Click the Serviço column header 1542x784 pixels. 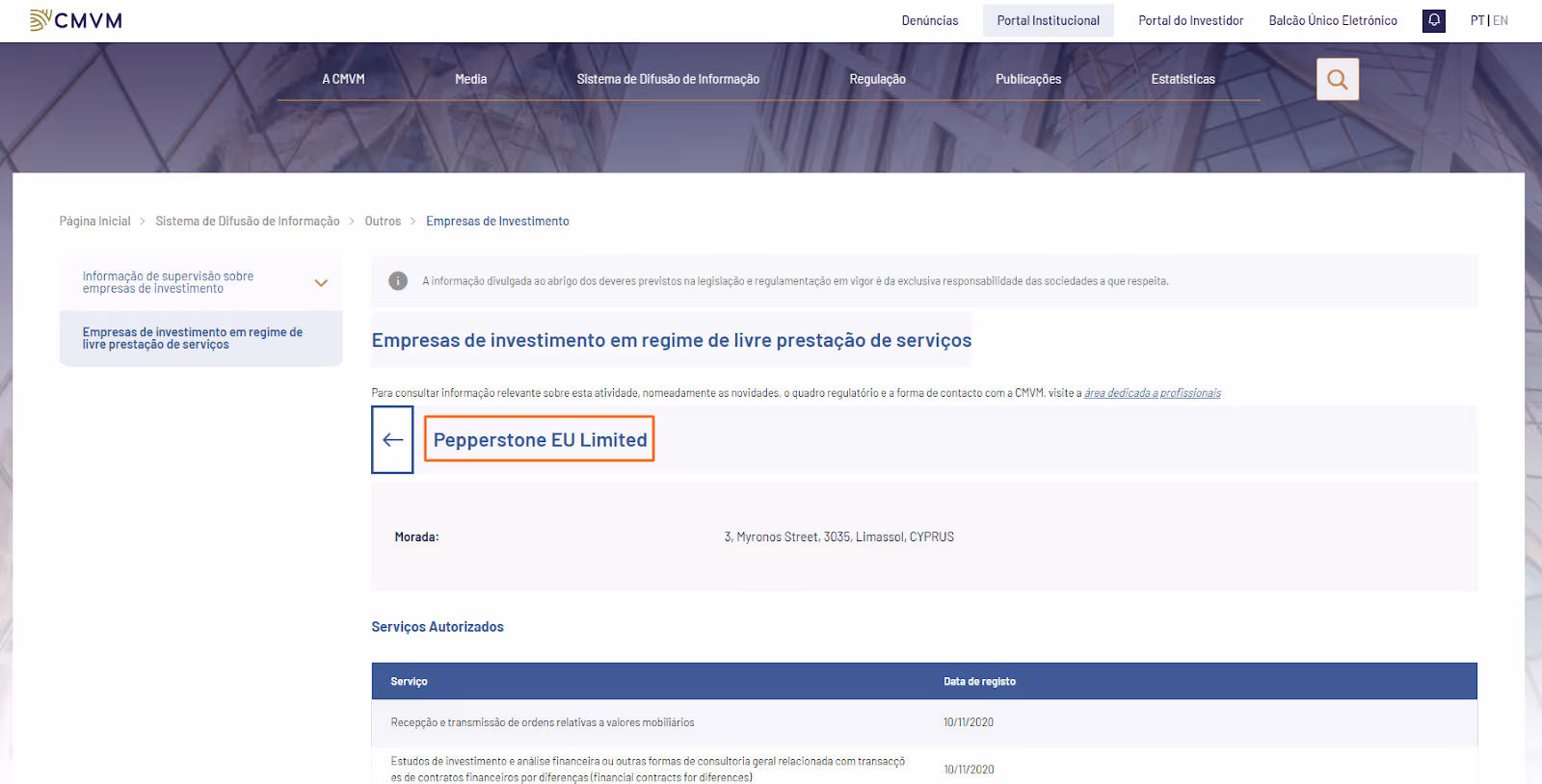409,682
